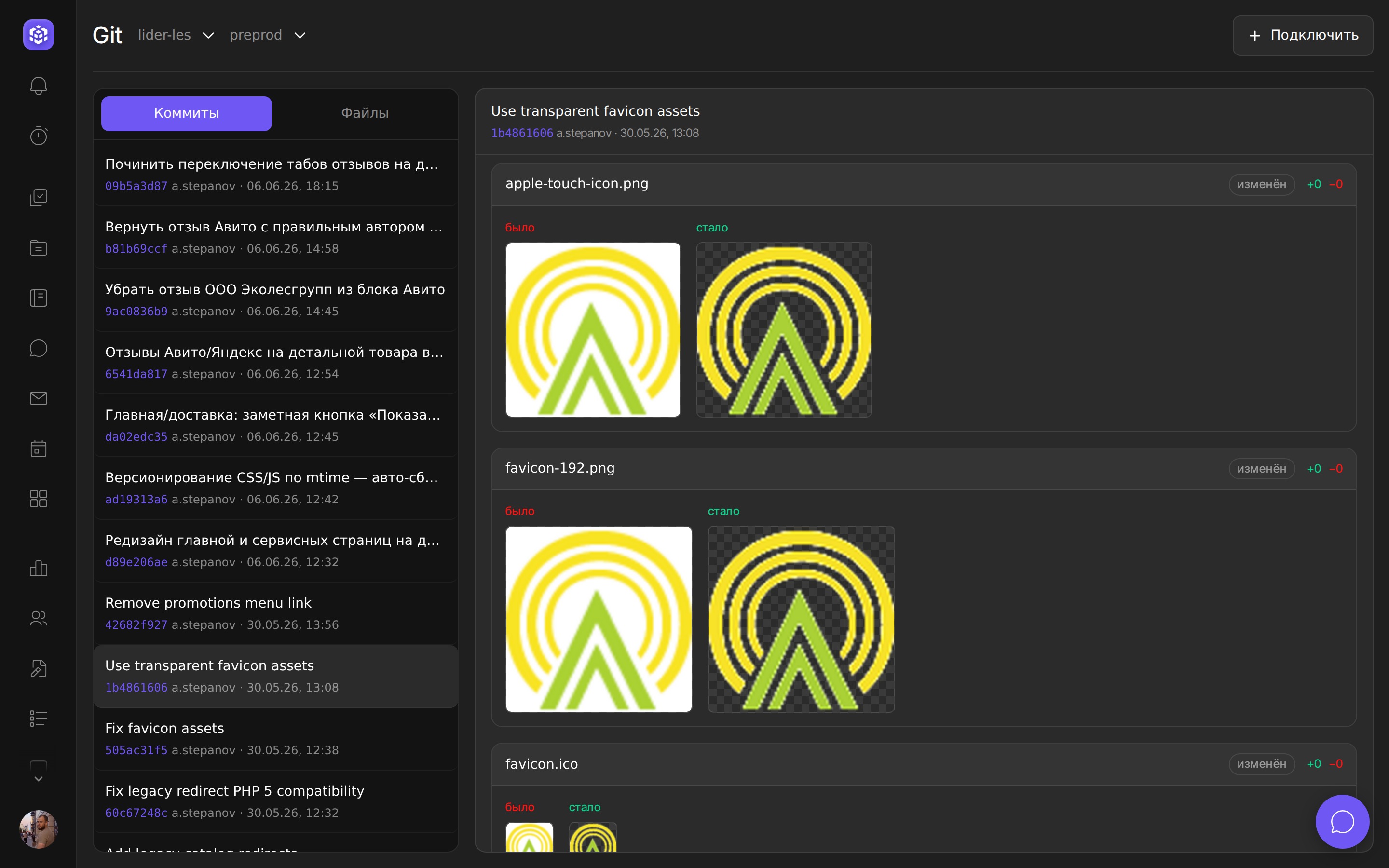Click the −0 deletions count on apple-touch-icon.png
The width and height of the screenshot is (1389, 868).
(1335, 184)
